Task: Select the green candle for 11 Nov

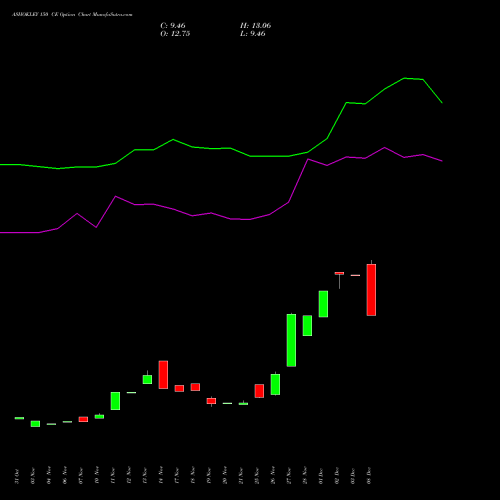Action: click(115, 401)
